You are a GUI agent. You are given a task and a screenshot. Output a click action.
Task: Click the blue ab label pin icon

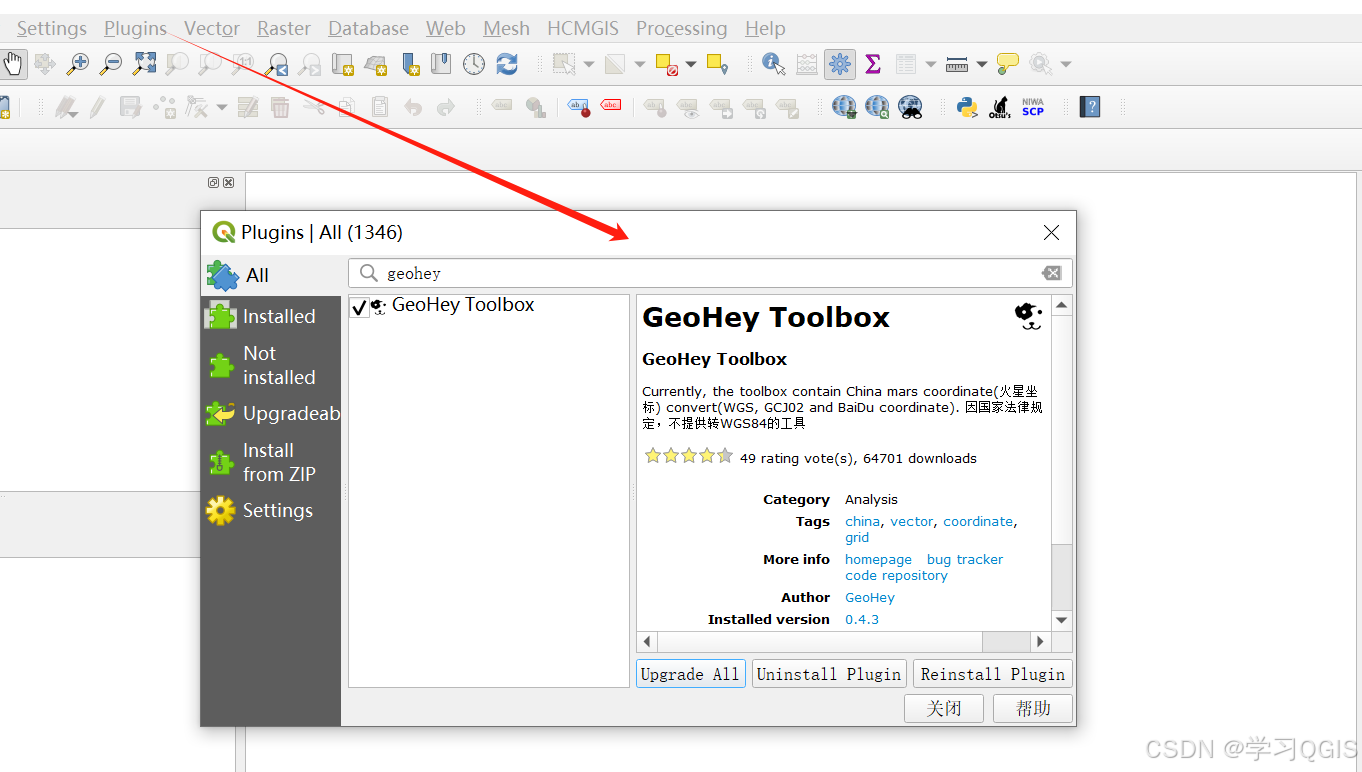point(578,106)
